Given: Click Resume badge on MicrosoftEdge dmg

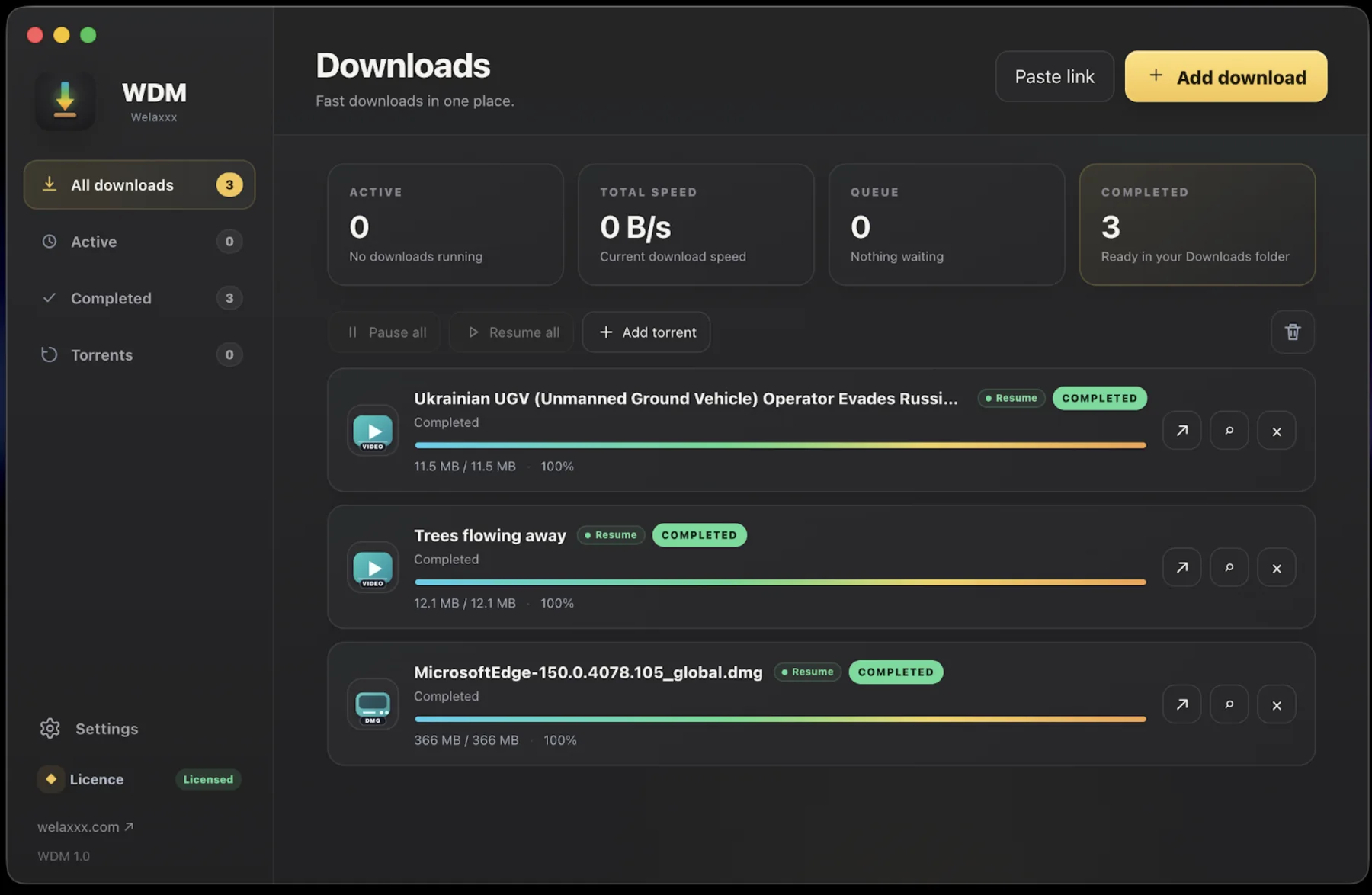Looking at the screenshot, I should 807,672.
